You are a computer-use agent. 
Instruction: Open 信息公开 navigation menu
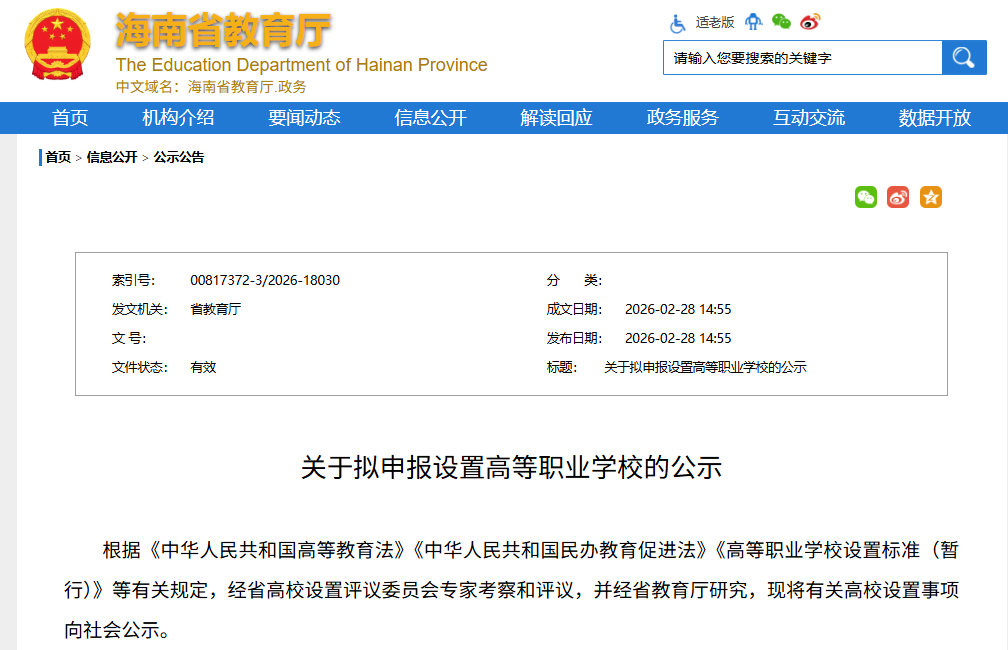430,118
